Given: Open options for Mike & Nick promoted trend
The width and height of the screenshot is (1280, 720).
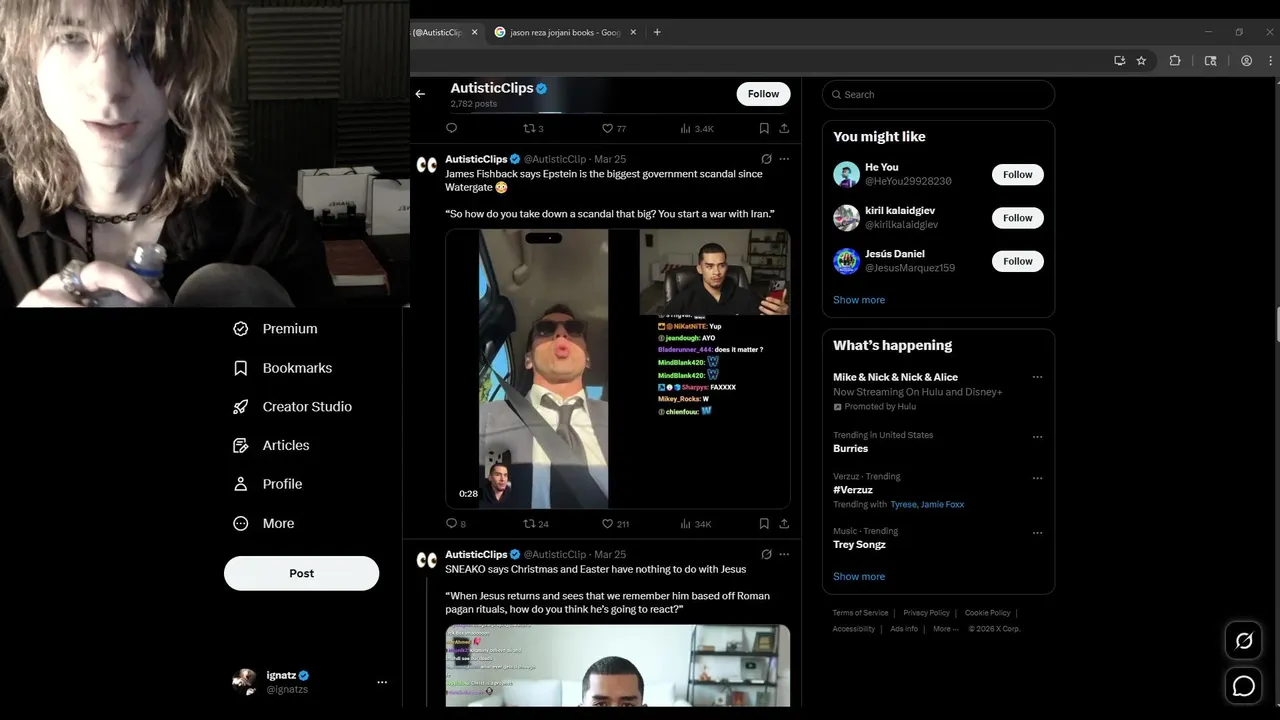Looking at the screenshot, I should click(x=1037, y=377).
